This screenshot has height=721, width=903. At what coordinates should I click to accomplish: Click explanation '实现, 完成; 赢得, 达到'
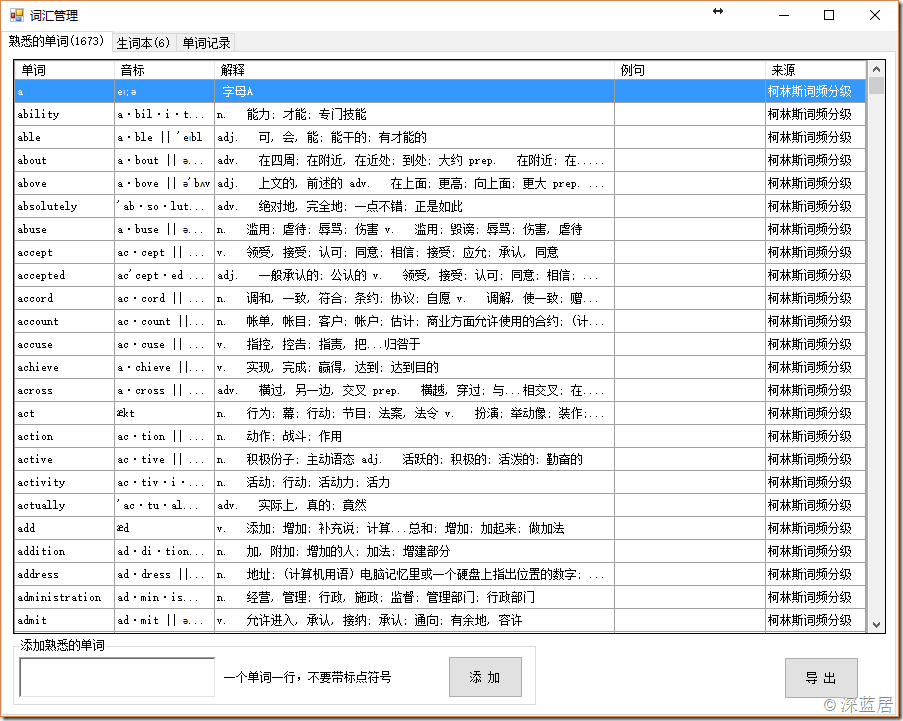415,367
